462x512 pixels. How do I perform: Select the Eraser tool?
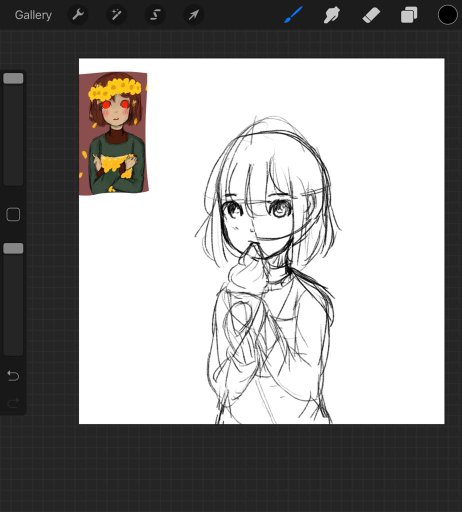(371, 15)
